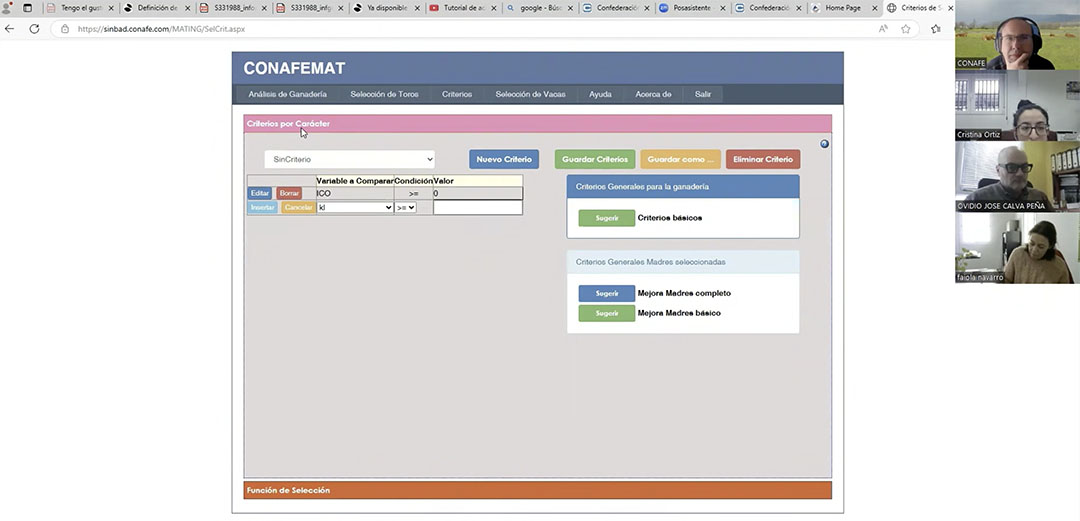Click the Nuevo Criterio button
The height and width of the screenshot is (521, 1080).
coord(504,159)
